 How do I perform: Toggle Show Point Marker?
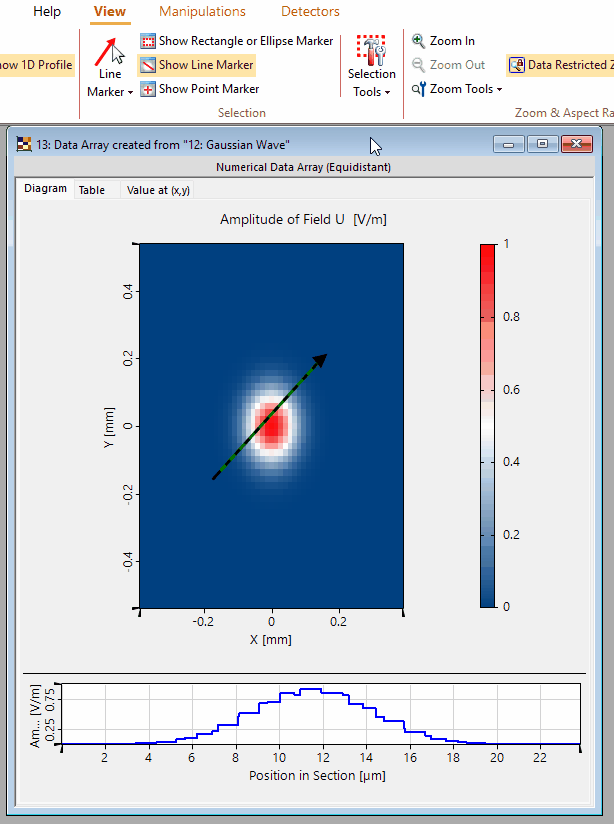200,89
